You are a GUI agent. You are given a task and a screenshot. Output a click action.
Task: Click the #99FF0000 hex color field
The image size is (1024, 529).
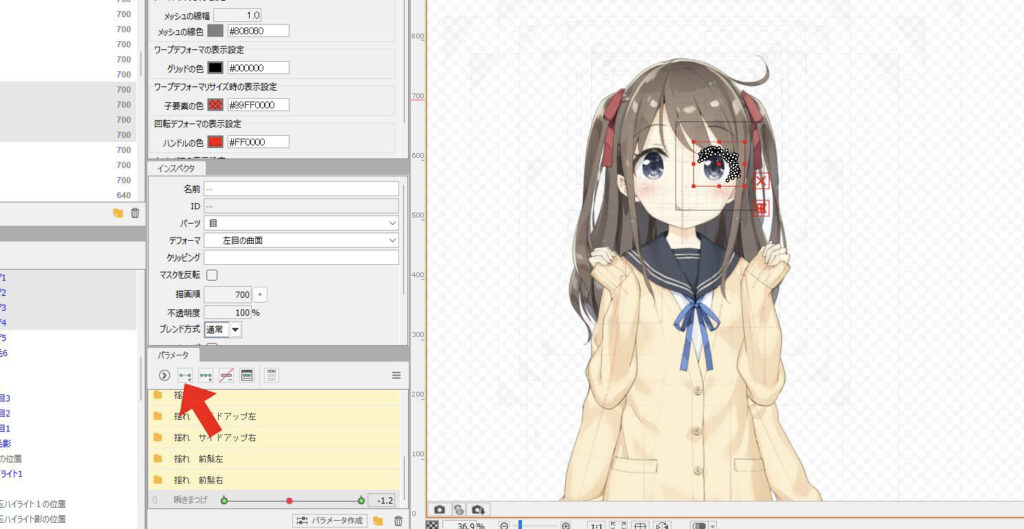(258, 105)
